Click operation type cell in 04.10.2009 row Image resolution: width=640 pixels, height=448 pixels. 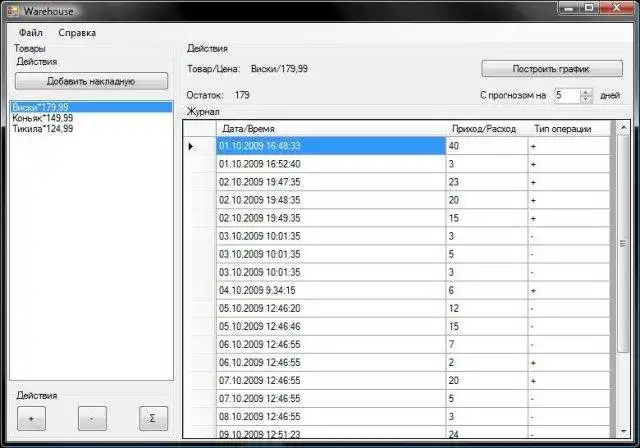click(x=569, y=290)
